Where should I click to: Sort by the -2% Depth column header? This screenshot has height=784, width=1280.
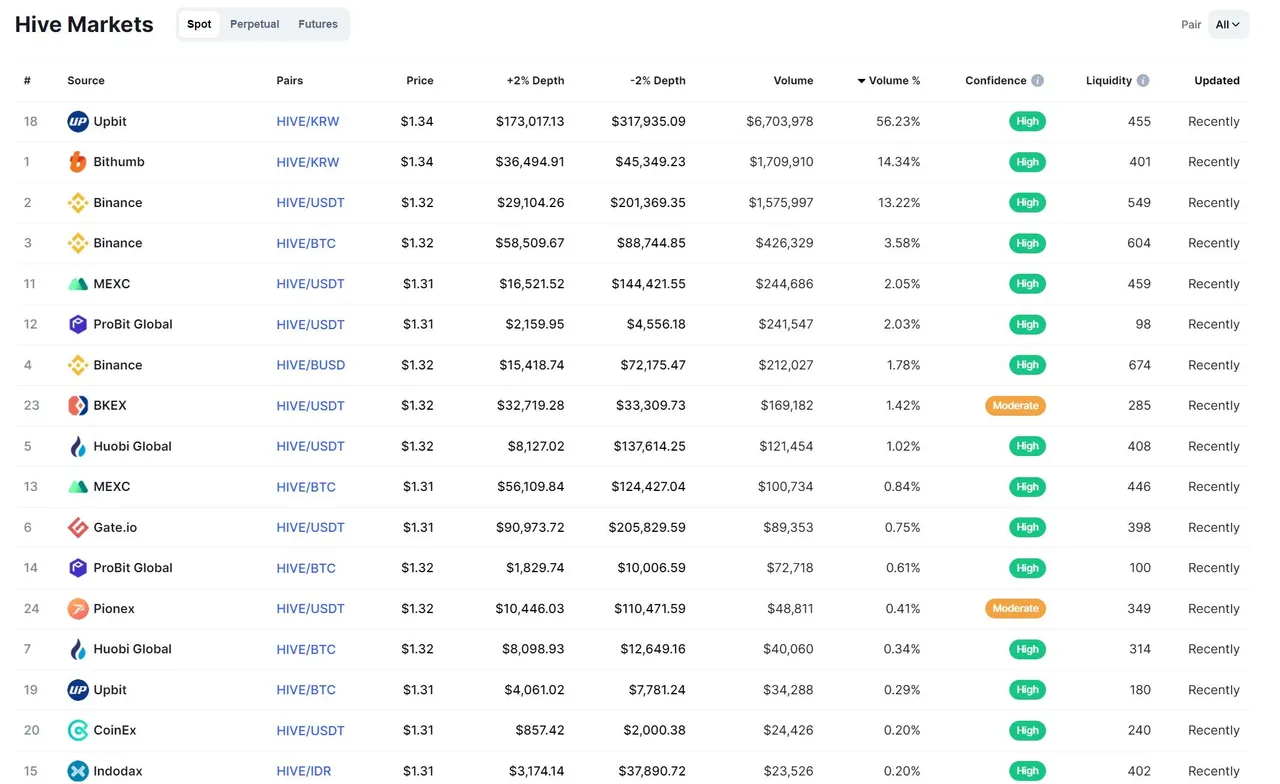click(x=658, y=80)
